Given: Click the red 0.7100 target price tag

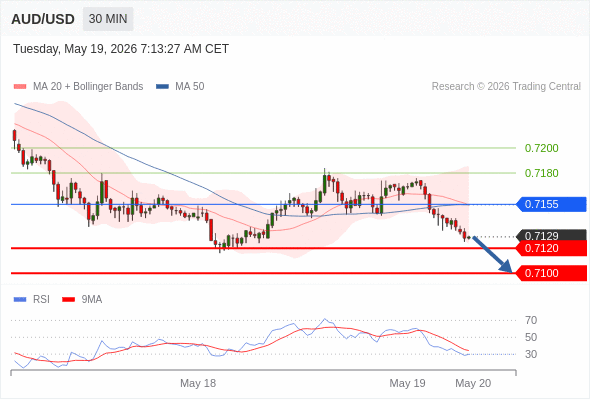Looking at the screenshot, I should coord(551,273).
